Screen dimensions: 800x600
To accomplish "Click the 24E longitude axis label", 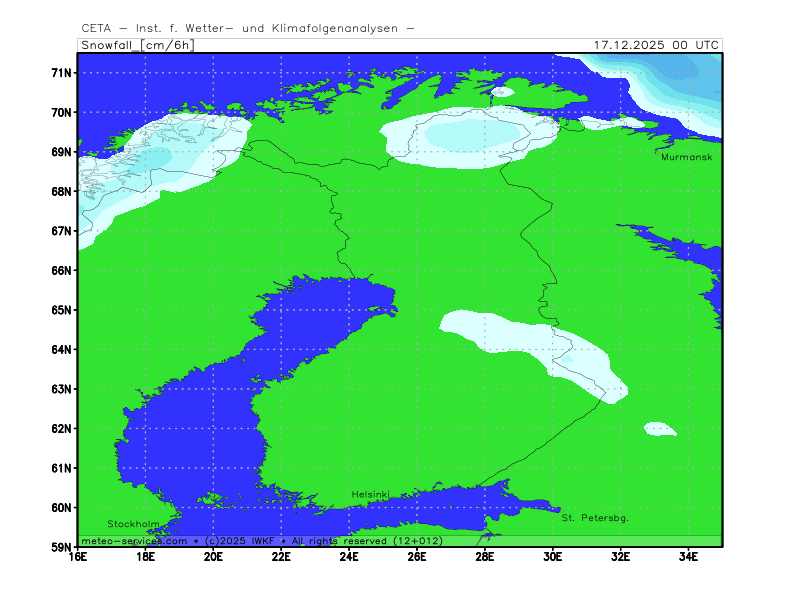I will (349, 557).
